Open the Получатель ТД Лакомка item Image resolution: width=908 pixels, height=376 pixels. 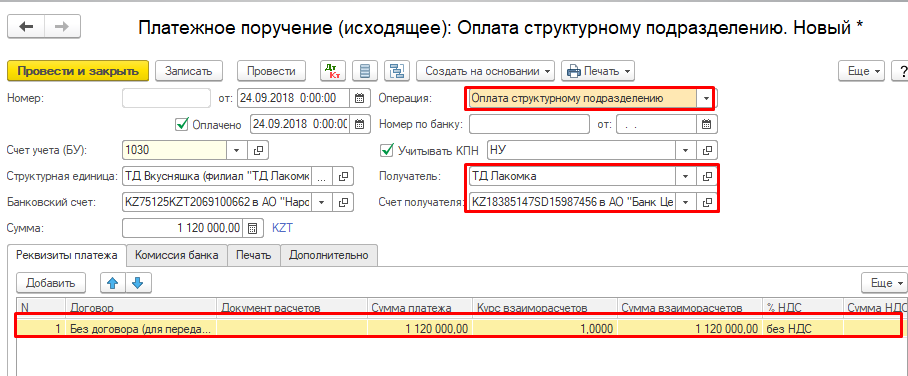(x=706, y=176)
